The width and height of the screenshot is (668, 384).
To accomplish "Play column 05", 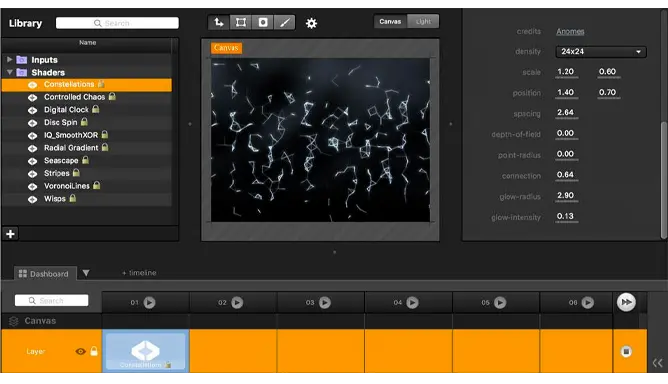I will coord(500,303).
